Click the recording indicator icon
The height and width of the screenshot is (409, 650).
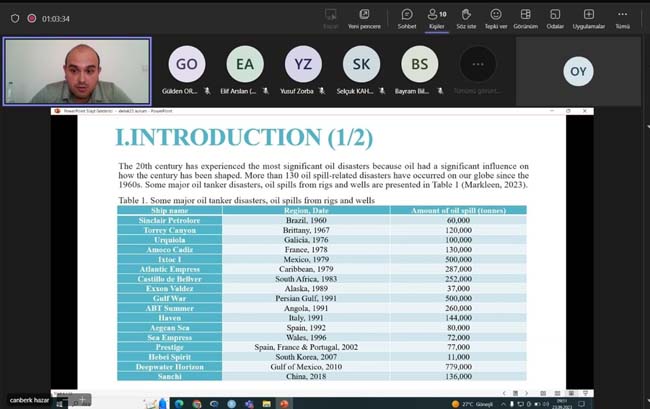[x=32, y=17]
